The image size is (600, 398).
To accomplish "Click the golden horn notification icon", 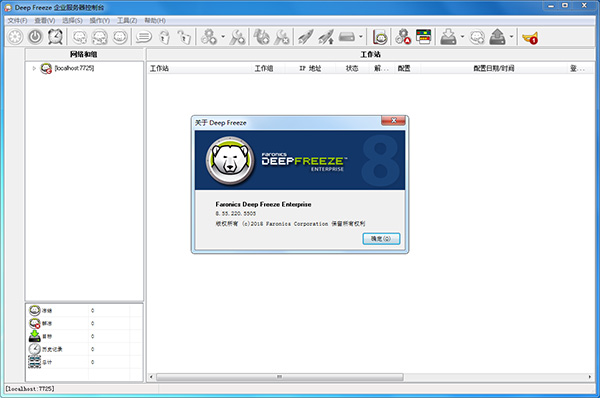I will point(530,38).
